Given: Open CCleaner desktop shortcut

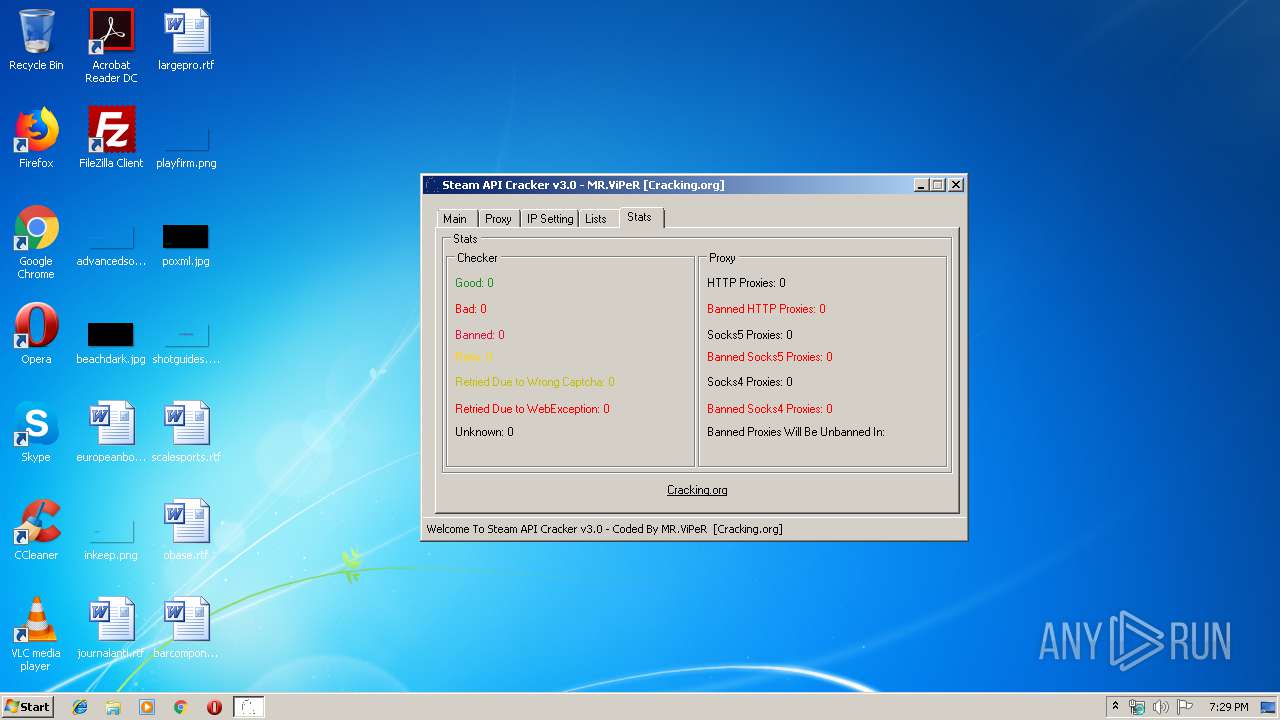Looking at the screenshot, I should pyautogui.click(x=36, y=530).
